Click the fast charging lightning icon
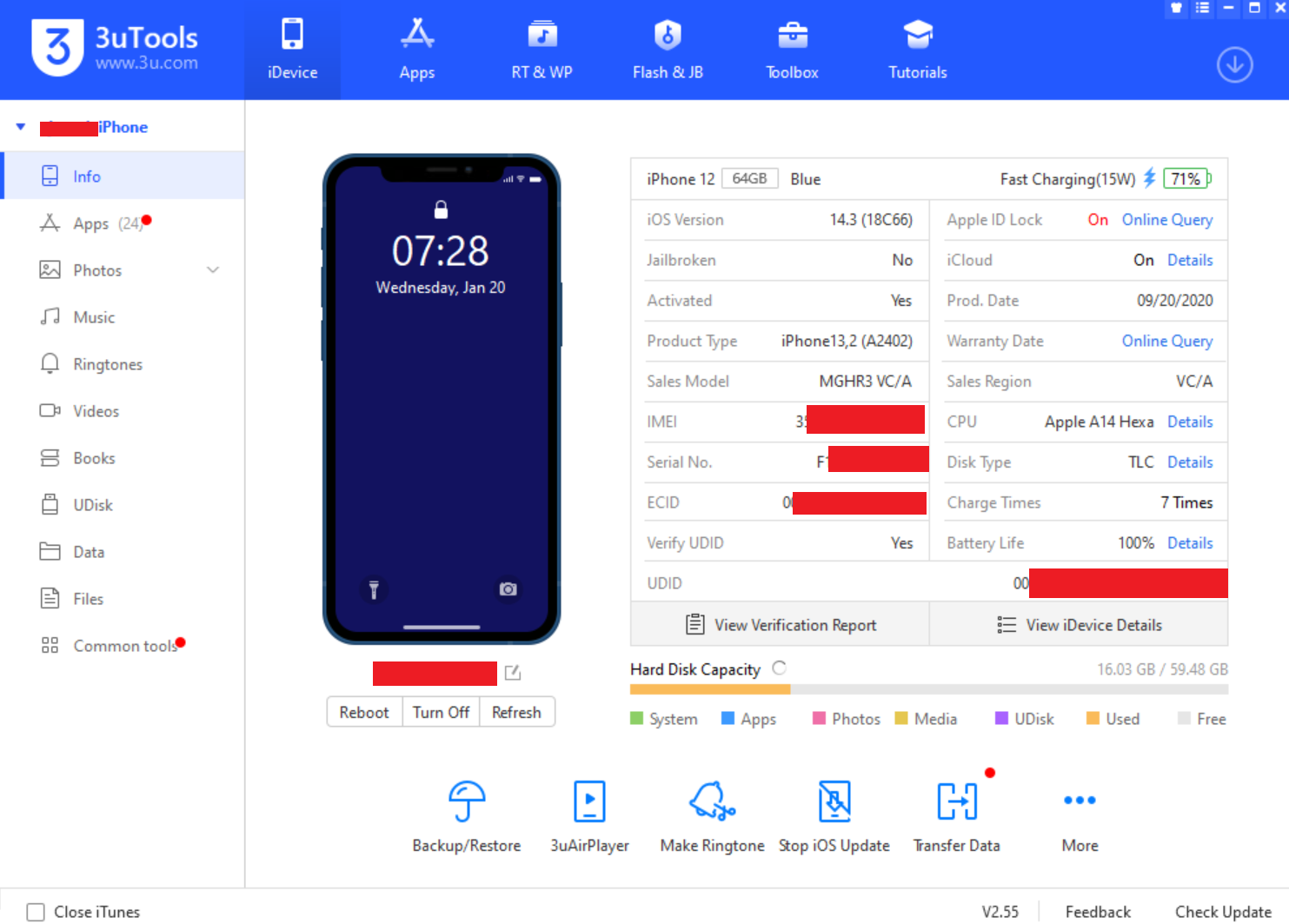This screenshot has height=924, width=1289. (1149, 178)
